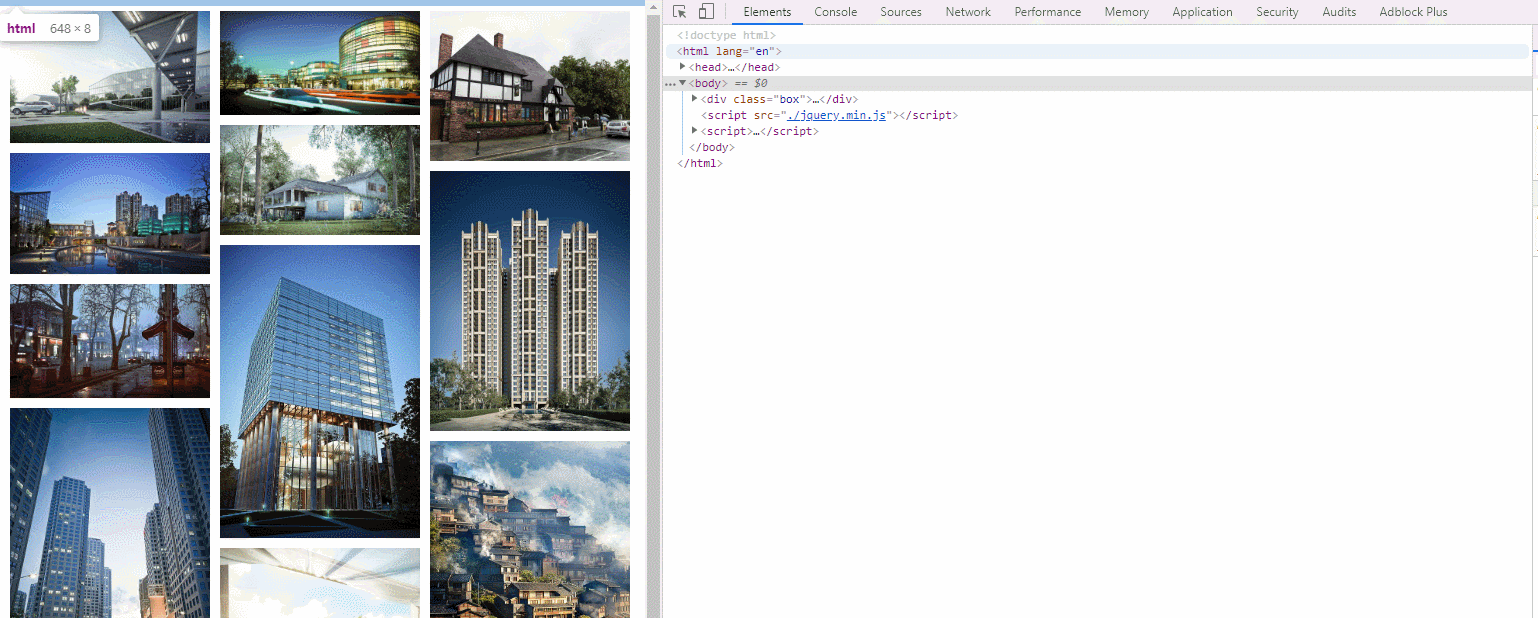Go to the Network tab
The image size is (1538, 618).
(x=967, y=12)
